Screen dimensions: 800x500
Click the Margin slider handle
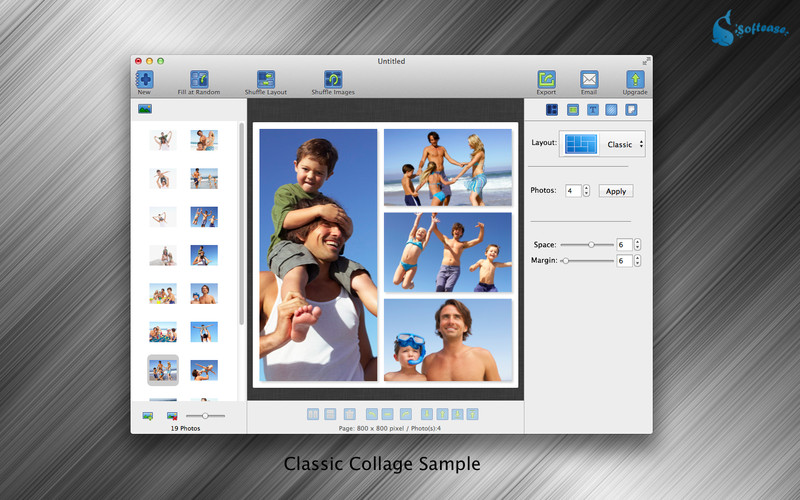[565, 261]
